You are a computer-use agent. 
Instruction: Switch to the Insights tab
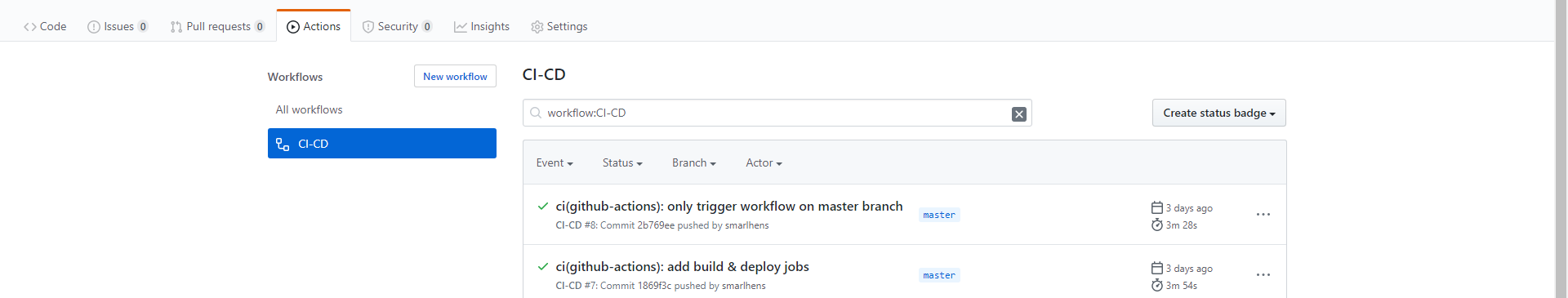tap(482, 26)
